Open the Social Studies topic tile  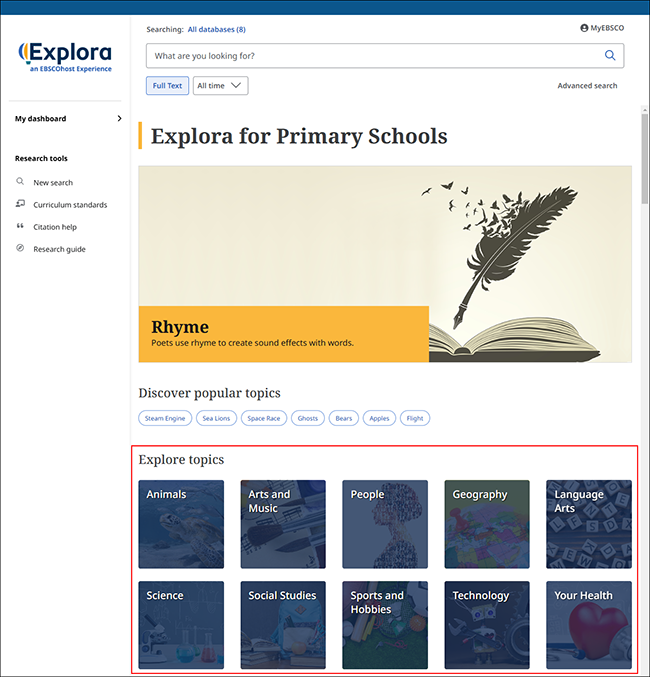coord(283,625)
